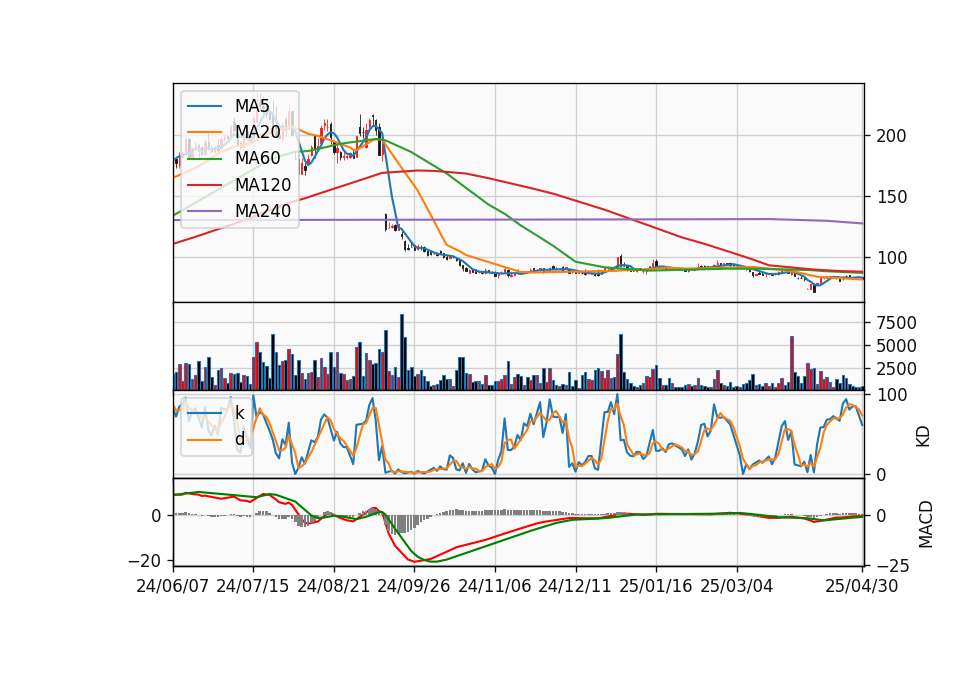Click the red MA120 line sample in legend
The height and width of the screenshot is (690, 960).
pos(205,185)
